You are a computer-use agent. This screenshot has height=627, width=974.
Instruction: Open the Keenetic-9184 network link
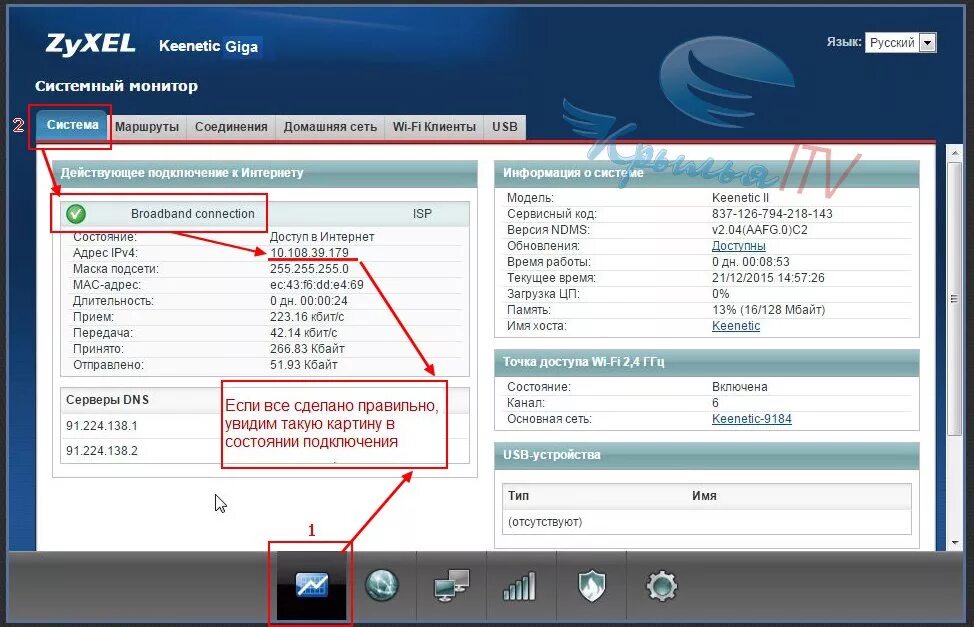752,419
